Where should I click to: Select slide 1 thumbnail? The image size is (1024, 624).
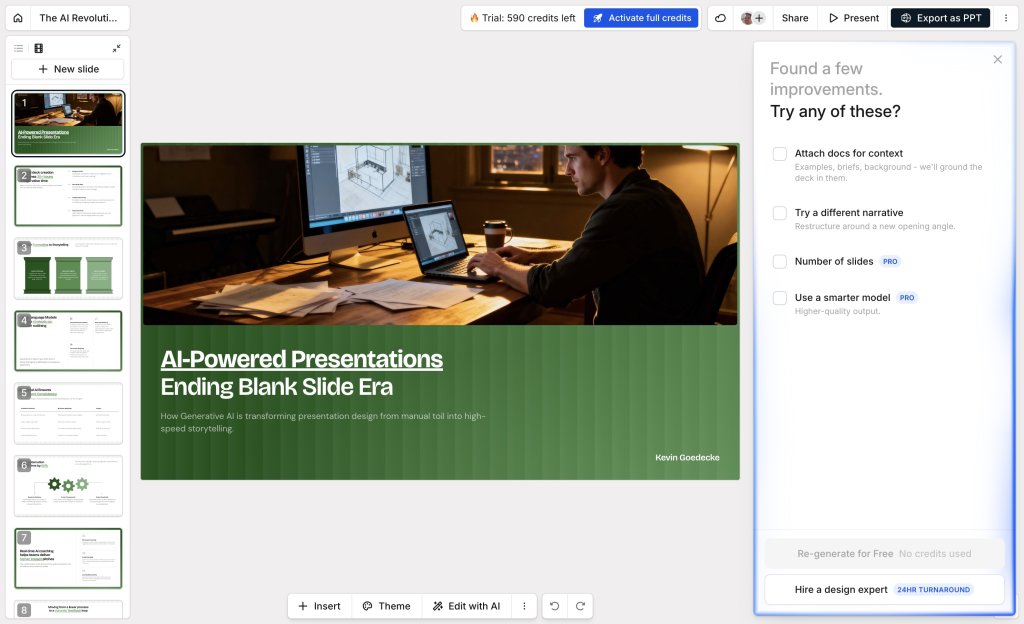click(68, 123)
